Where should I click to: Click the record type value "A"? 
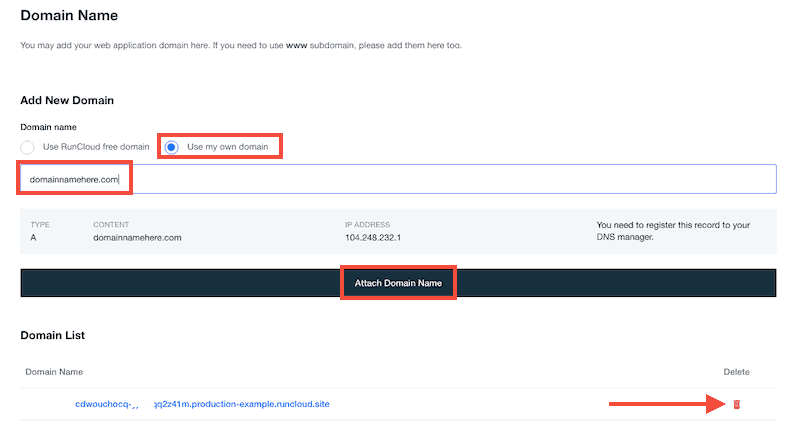point(34,239)
